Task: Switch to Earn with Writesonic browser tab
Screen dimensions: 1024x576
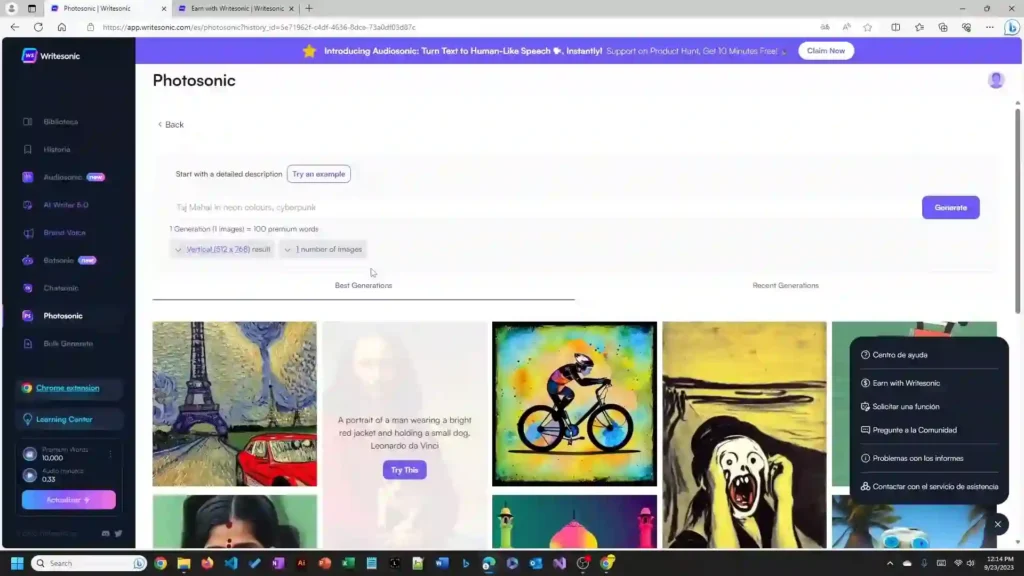Action: [x=236, y=8]
